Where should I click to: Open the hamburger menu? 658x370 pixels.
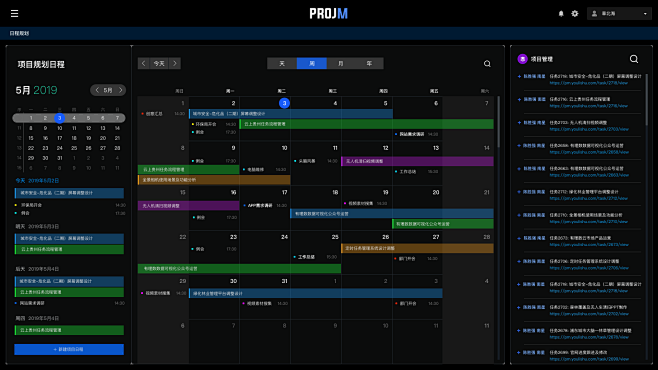14,13
